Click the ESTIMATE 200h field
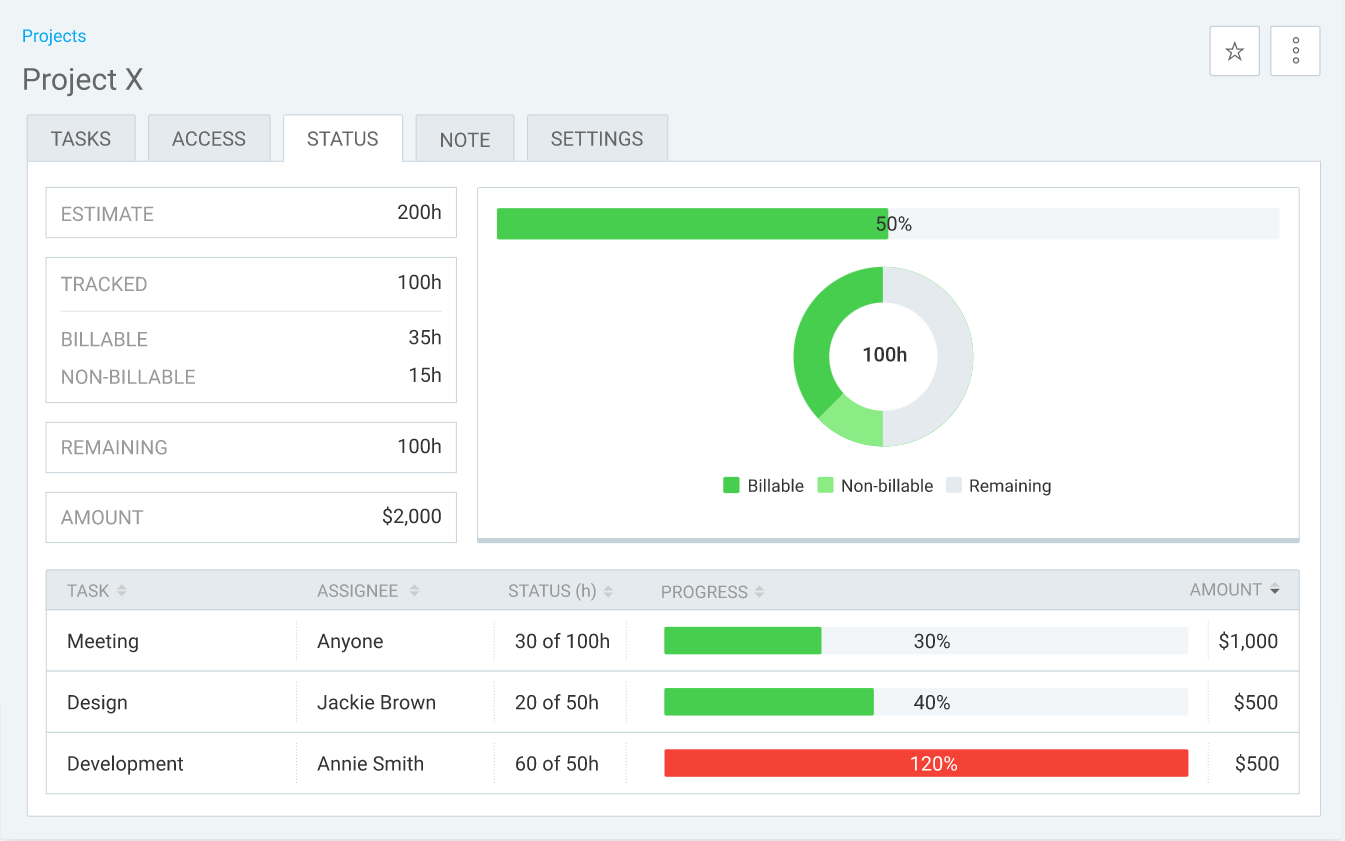The height and width of the screenshot is (841, 1345). (250, 212)
